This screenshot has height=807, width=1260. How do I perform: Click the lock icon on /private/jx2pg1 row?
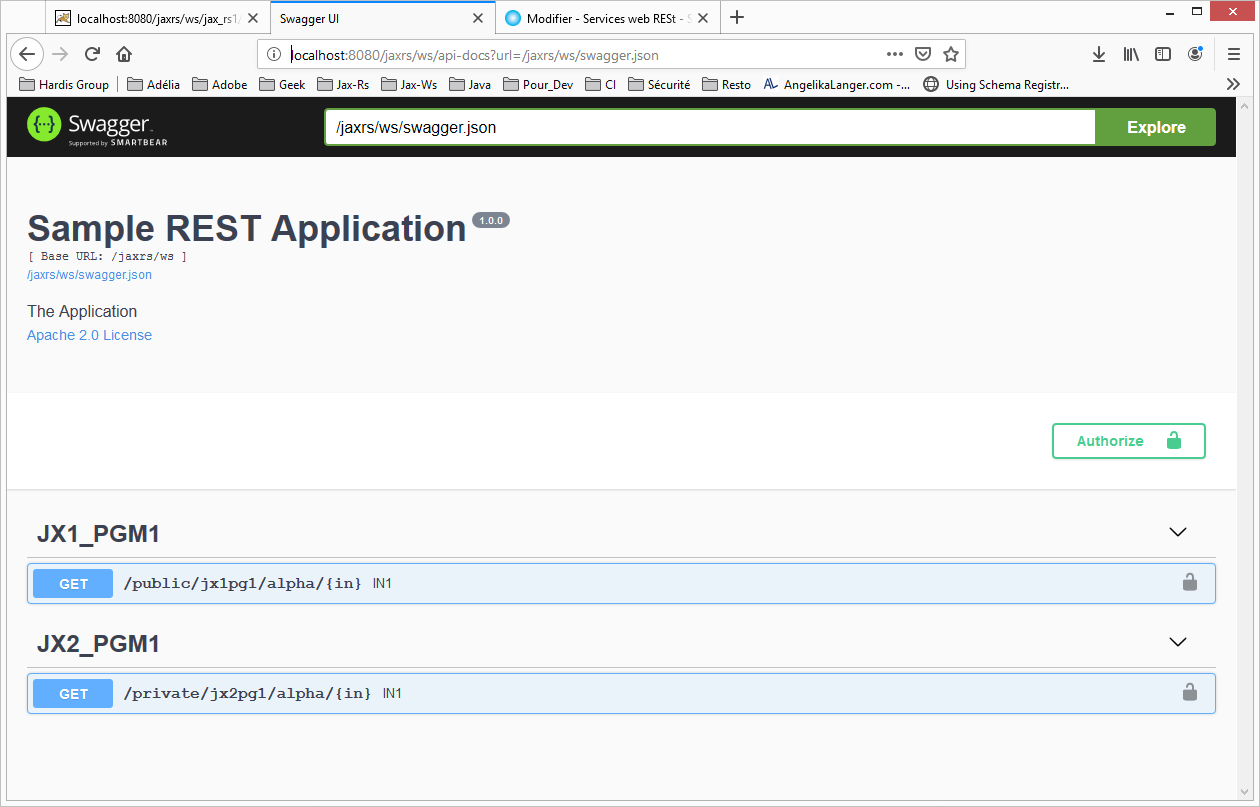(1189, 692)
